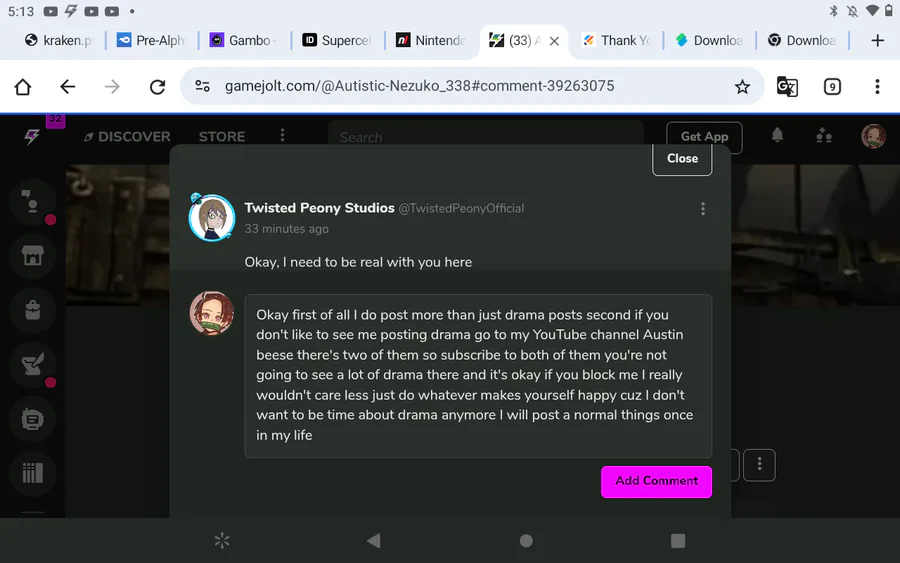Switch to the Supercell browser tab
This screenshot has height=563, width=900.
[337, 40]
